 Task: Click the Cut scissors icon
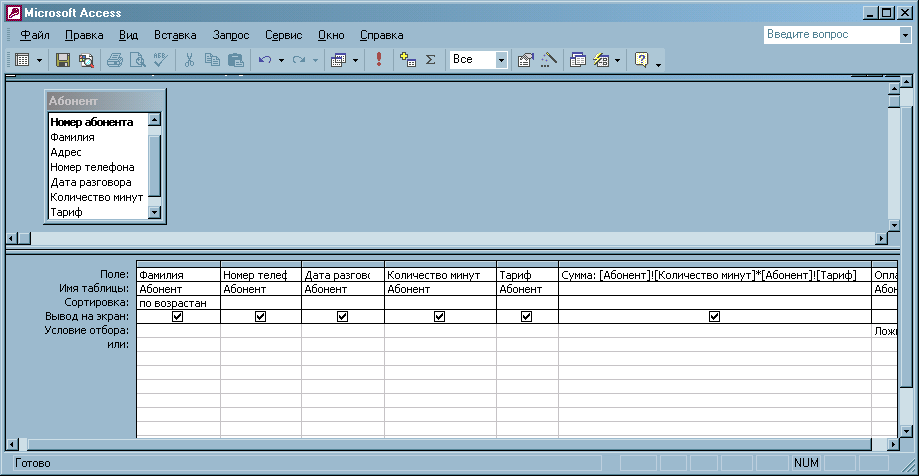189,60
